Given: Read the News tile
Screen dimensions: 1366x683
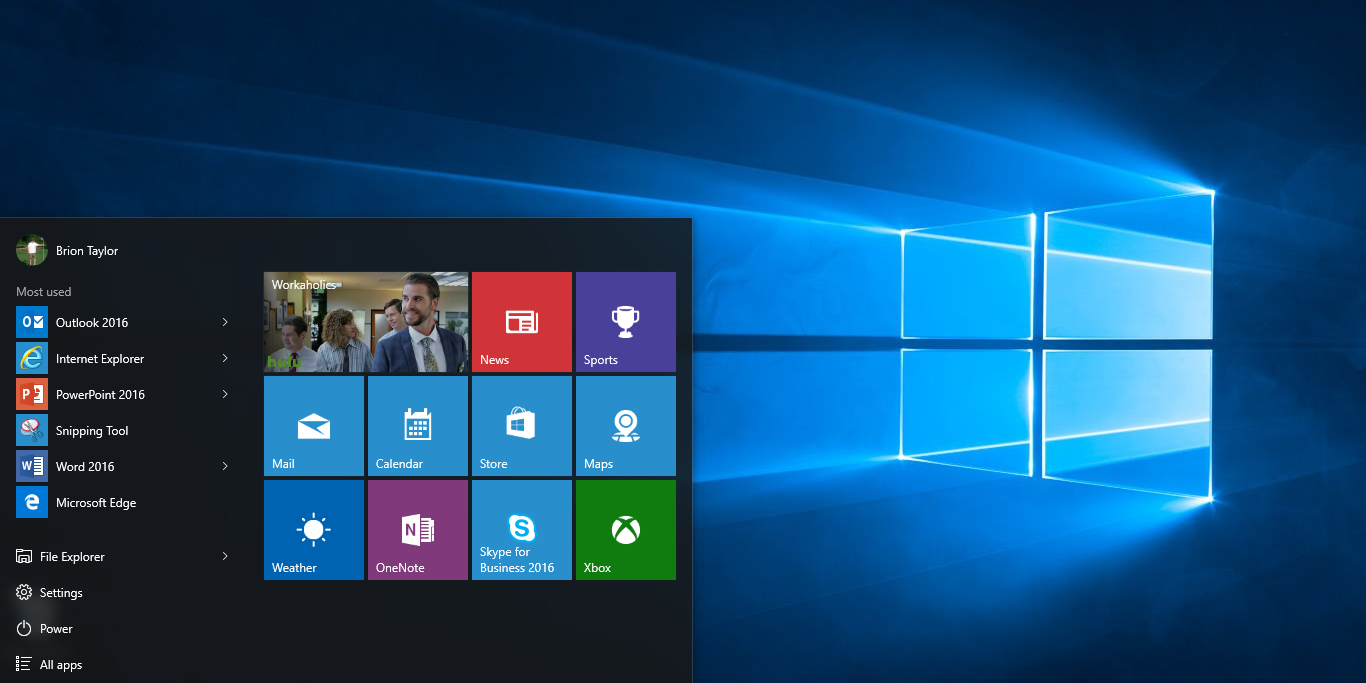Looking at the screenshot, I should 521,321.
